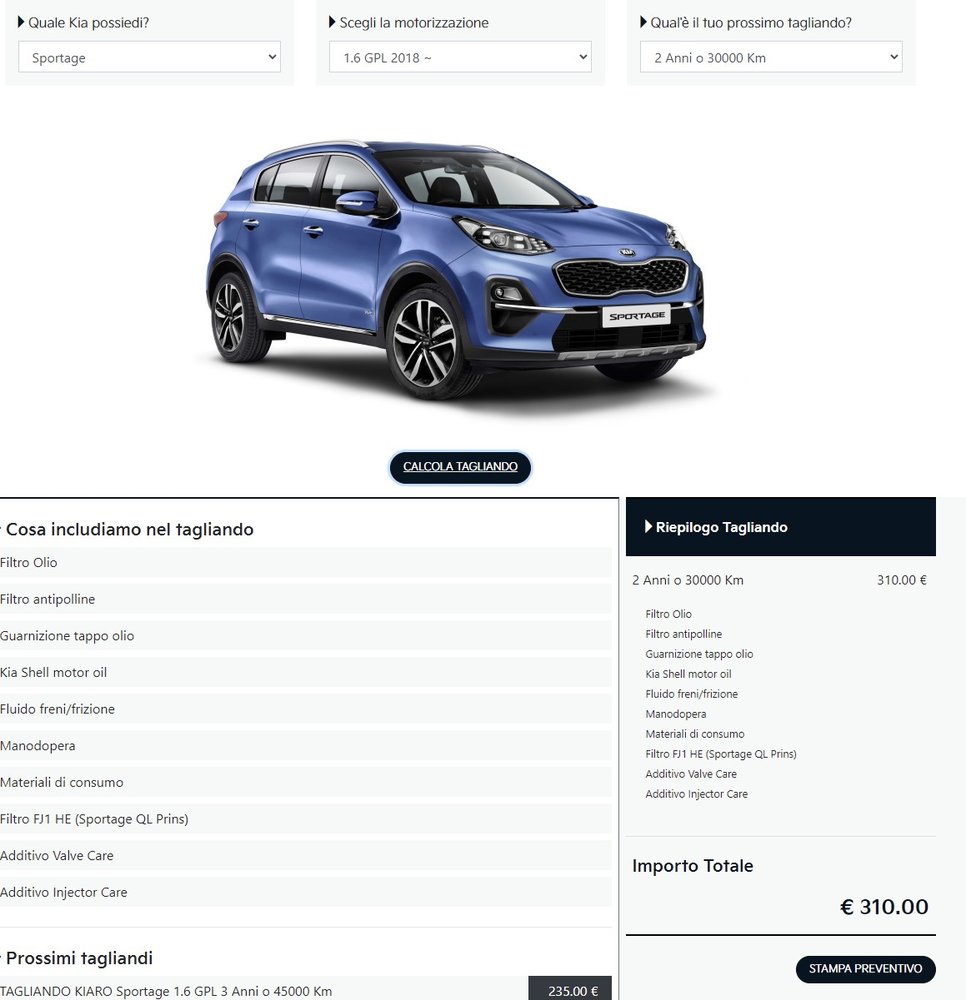
Task: Click the triangle icon beside Scegli la motorizzazione
Action: [332, 22]
